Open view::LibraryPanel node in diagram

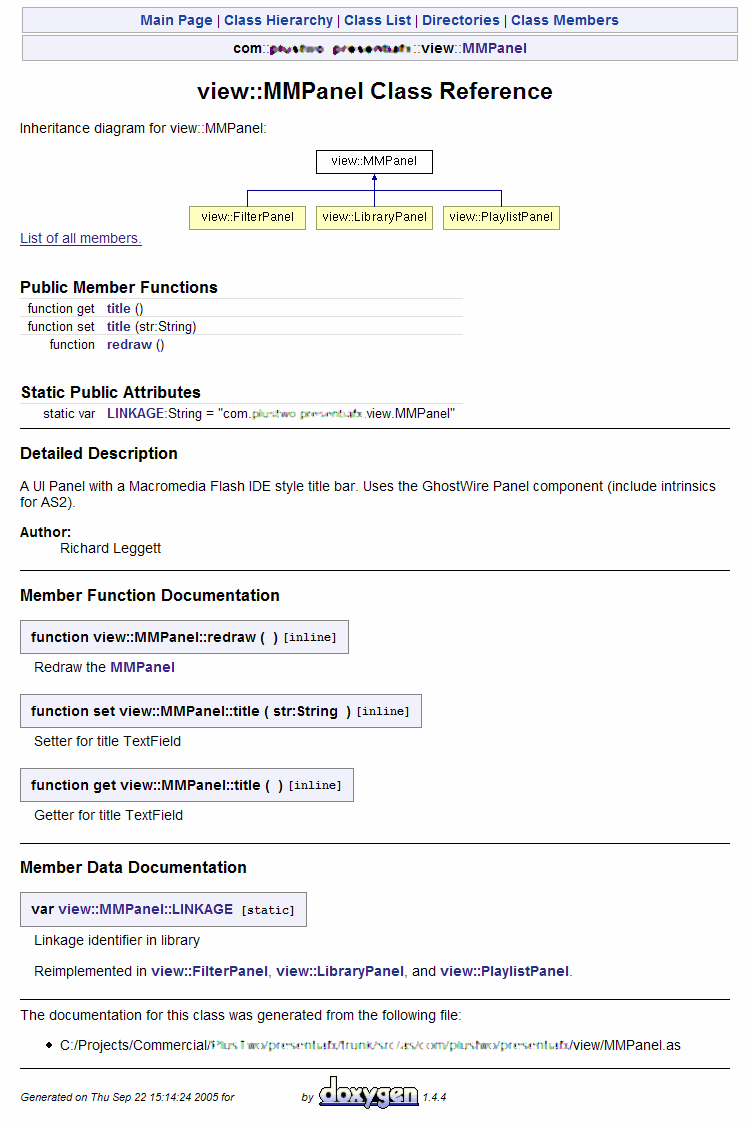coord(374,217)
